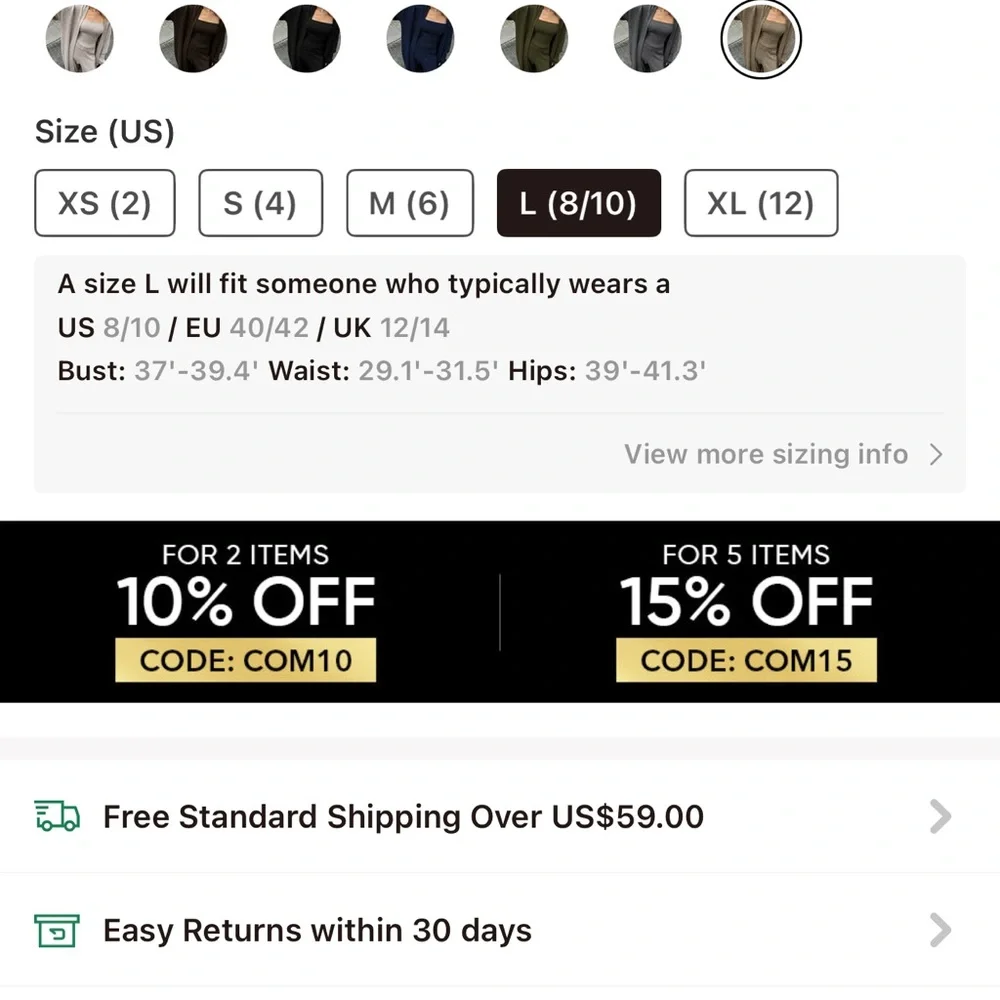Select the navy blue color swatch
The image size is (1000, 1000).
[x=420, y=39]
